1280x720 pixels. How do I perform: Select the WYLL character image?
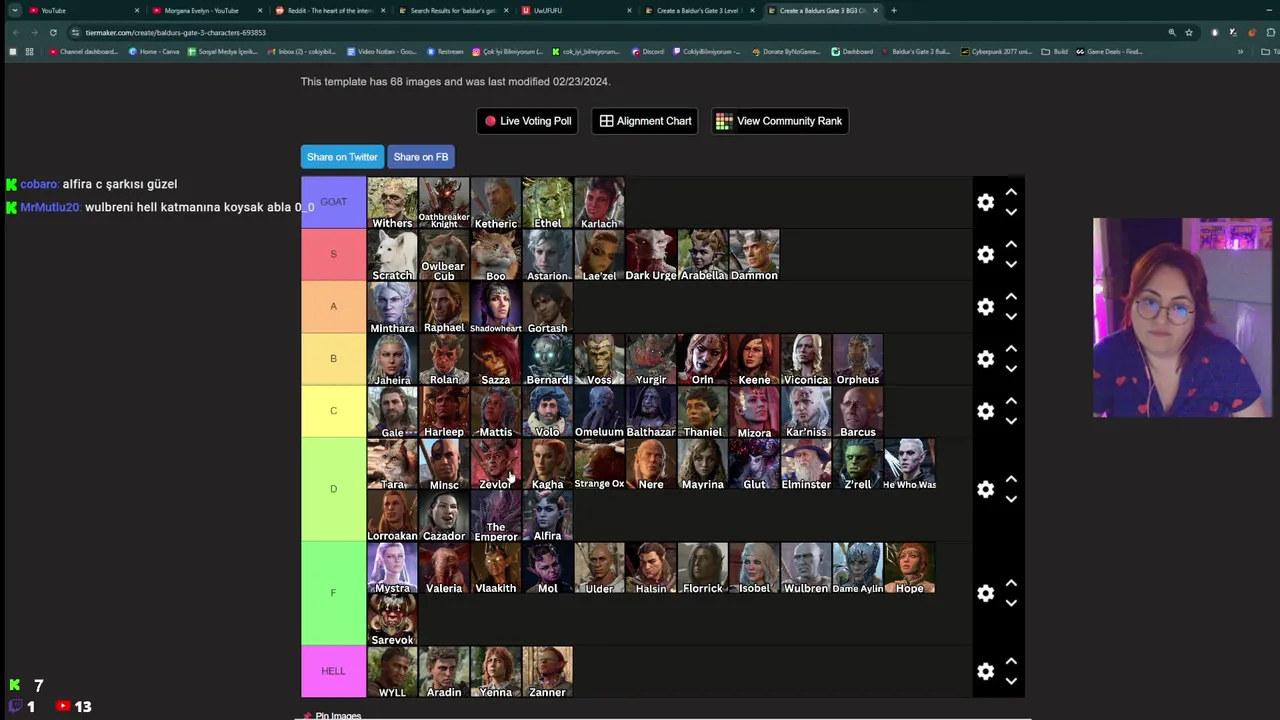tap(392, 672)
